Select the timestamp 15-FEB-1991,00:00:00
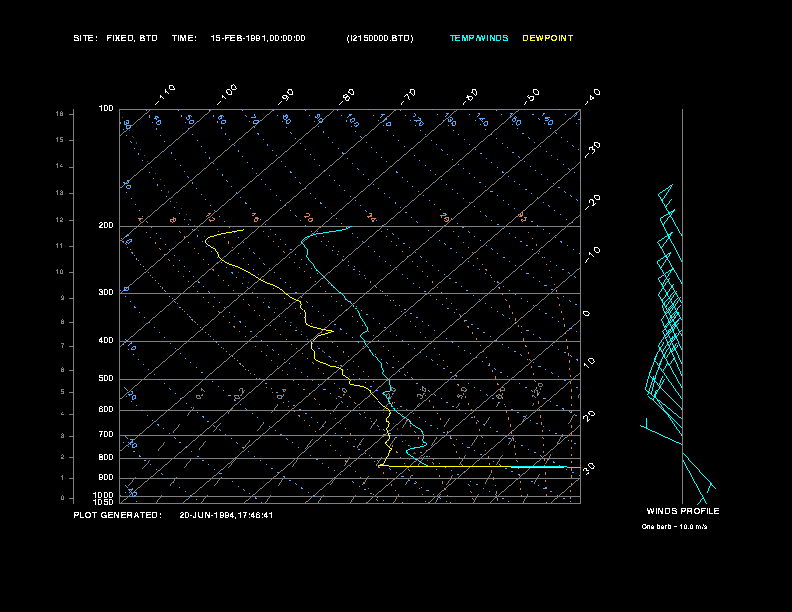The image size is (792, 612). (258, 38)
